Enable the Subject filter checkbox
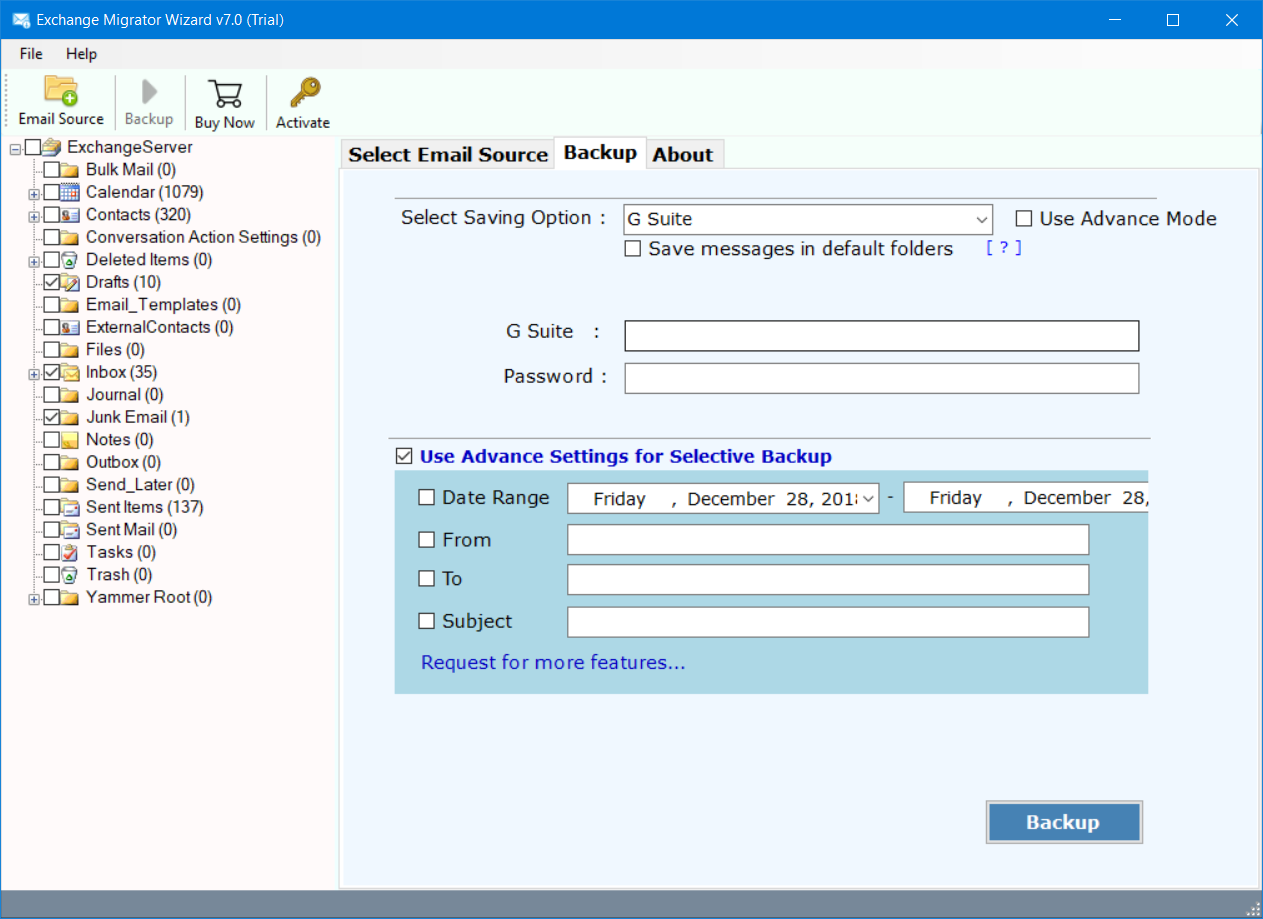The image size is (1263, 919). click(427, 621)
